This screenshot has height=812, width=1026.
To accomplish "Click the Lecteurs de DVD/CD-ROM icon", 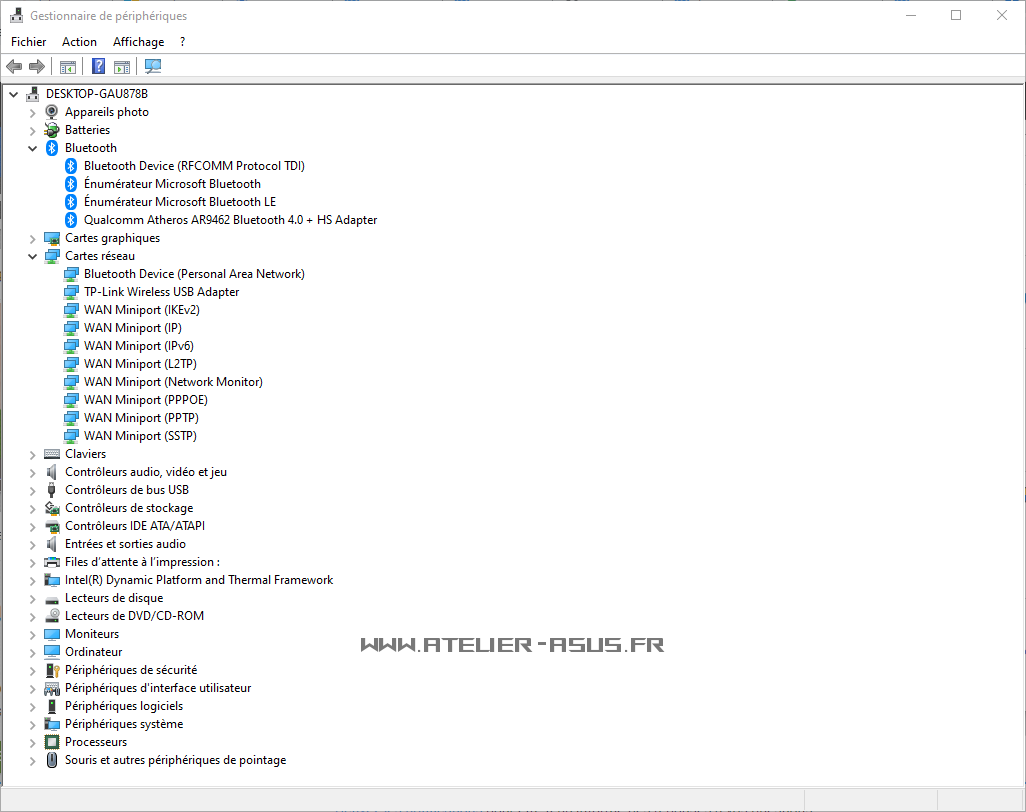I will [52, 616].
